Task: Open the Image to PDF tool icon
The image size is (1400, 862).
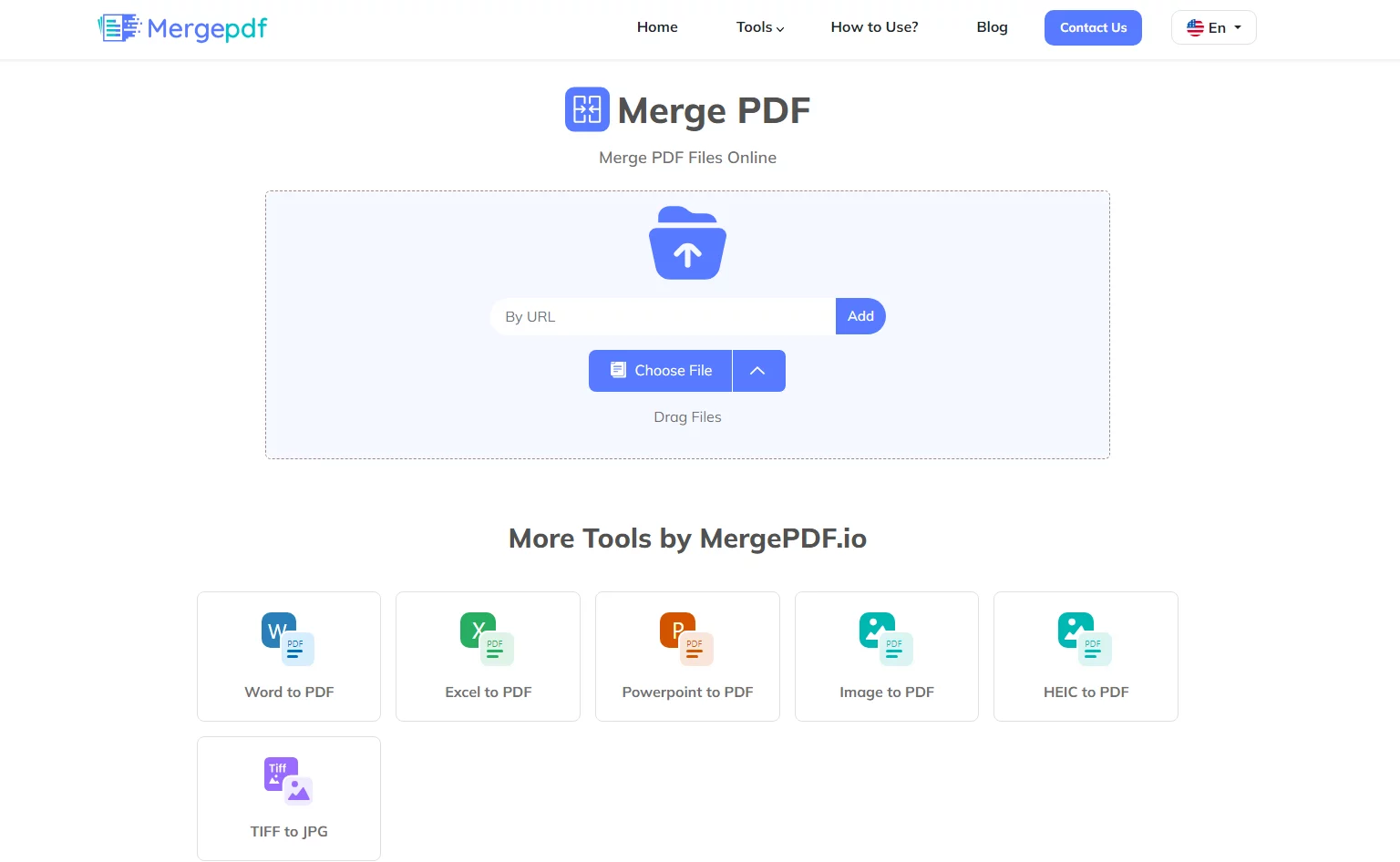Action: [x=886, y=640]
